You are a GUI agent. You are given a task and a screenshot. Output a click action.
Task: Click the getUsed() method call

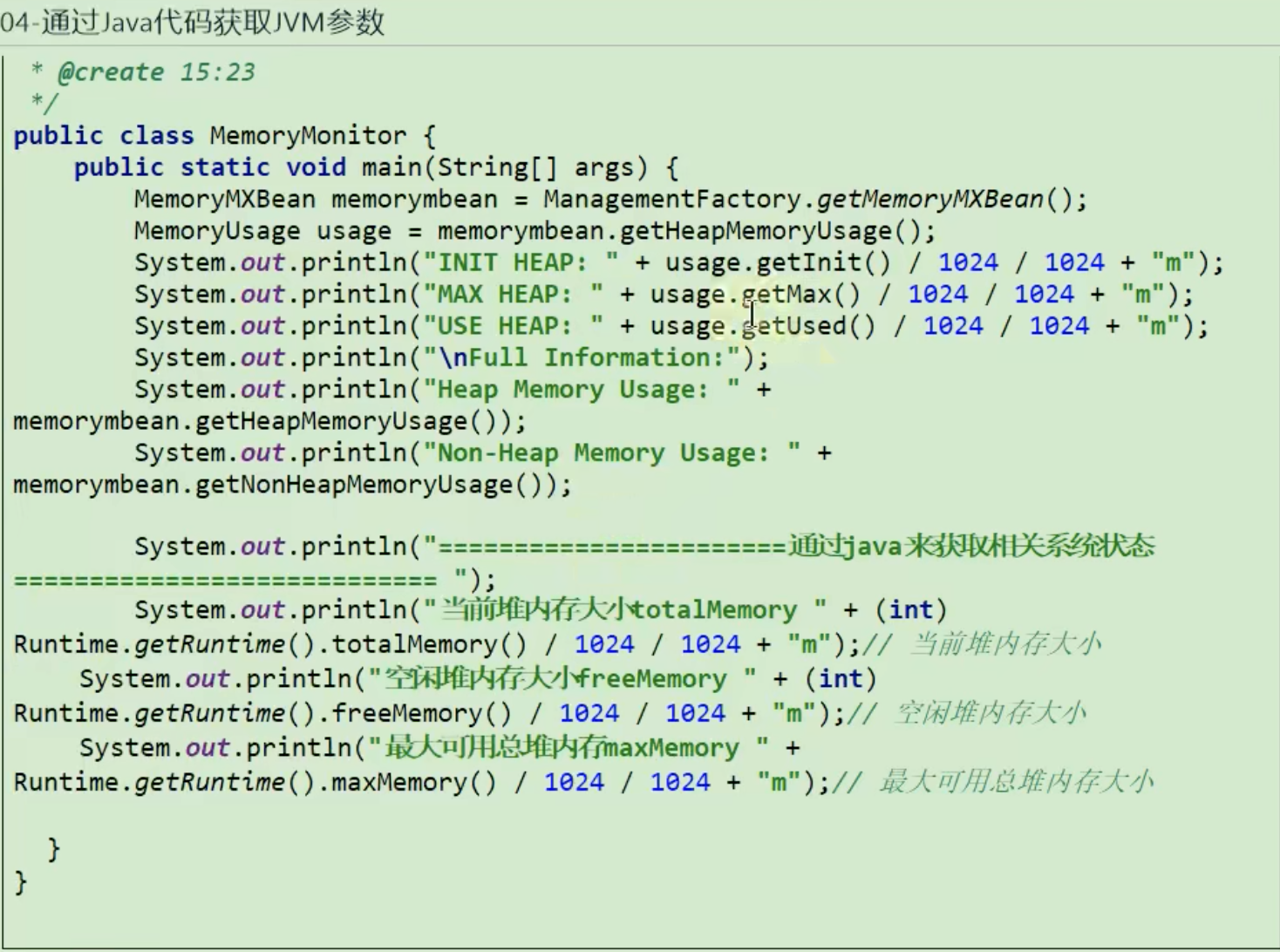[808, 326]
